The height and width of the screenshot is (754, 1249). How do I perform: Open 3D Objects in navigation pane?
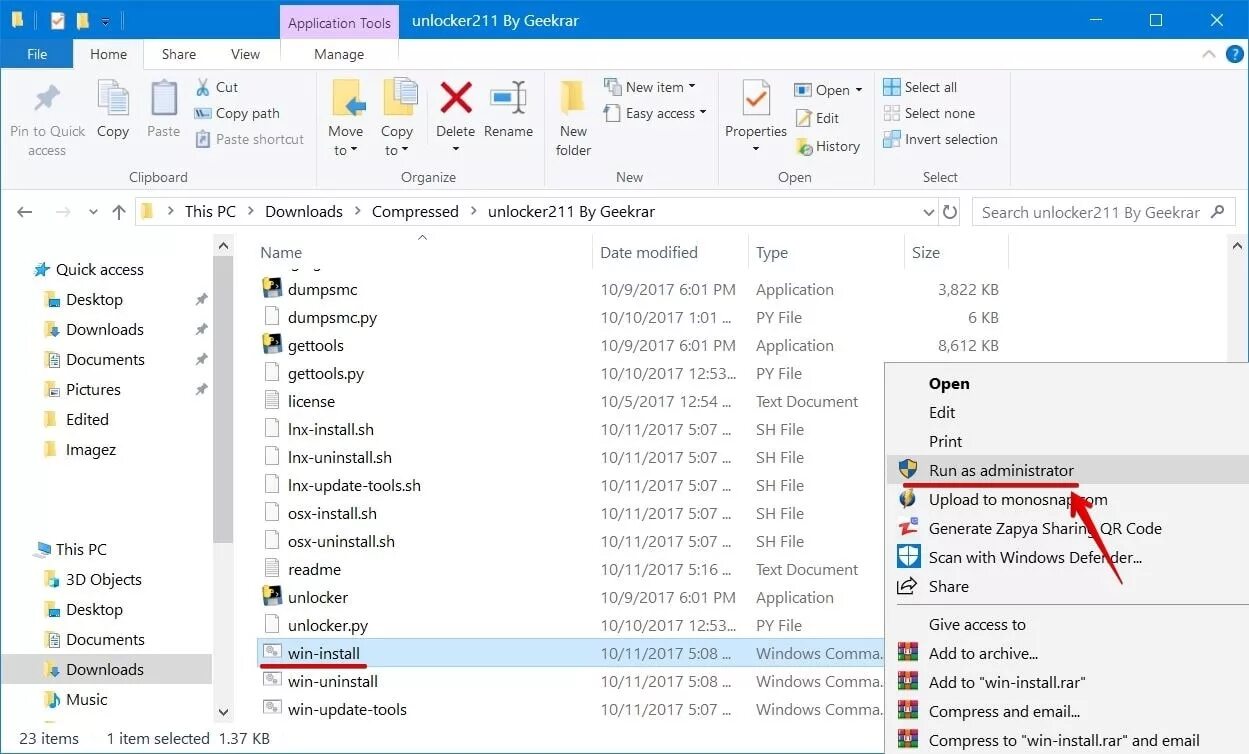tap(103, 580)
